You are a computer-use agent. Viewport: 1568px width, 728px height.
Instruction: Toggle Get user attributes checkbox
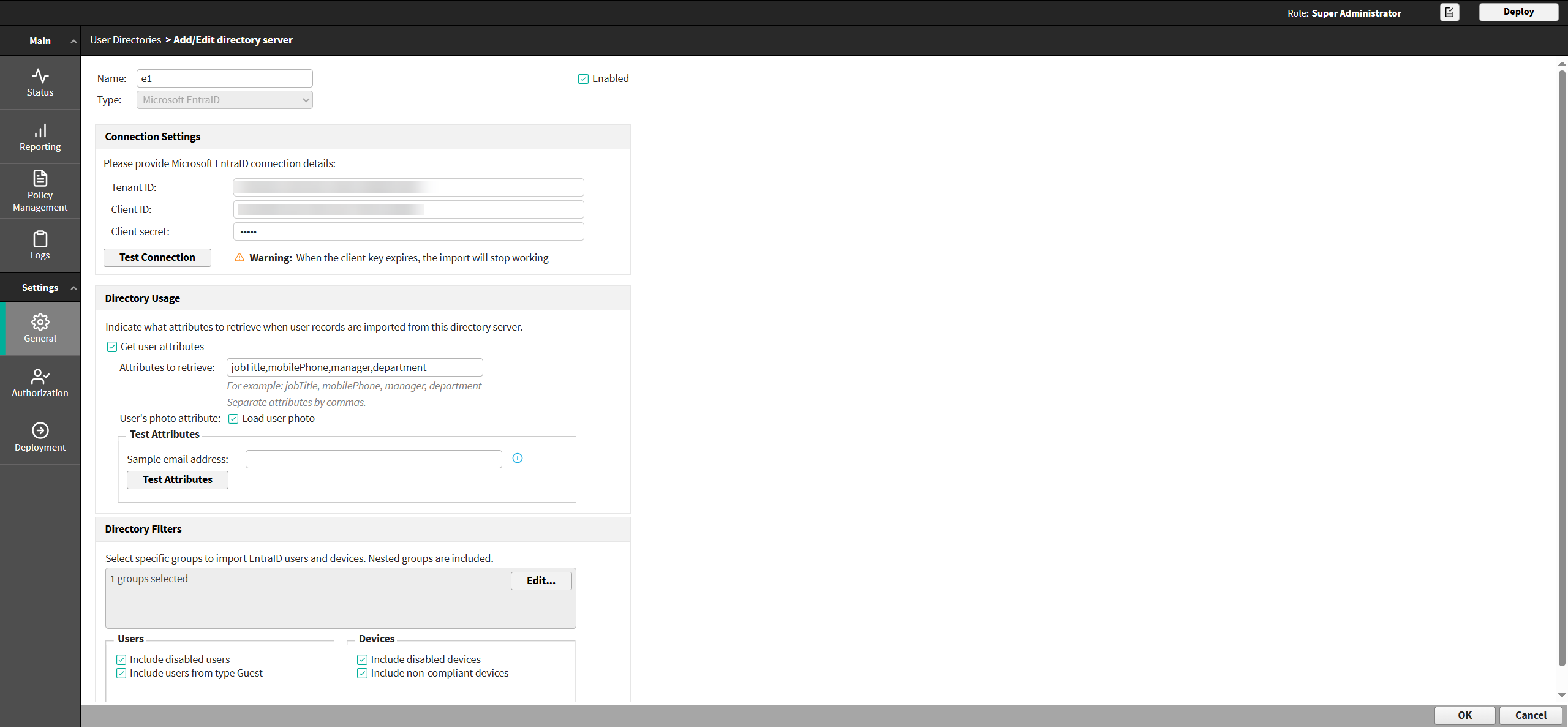point(112,347)
